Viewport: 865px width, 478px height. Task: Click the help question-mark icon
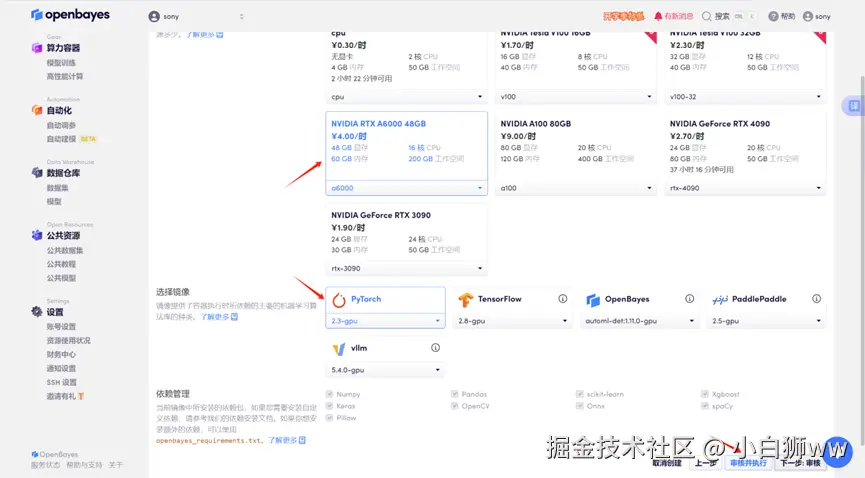(773, 17)
